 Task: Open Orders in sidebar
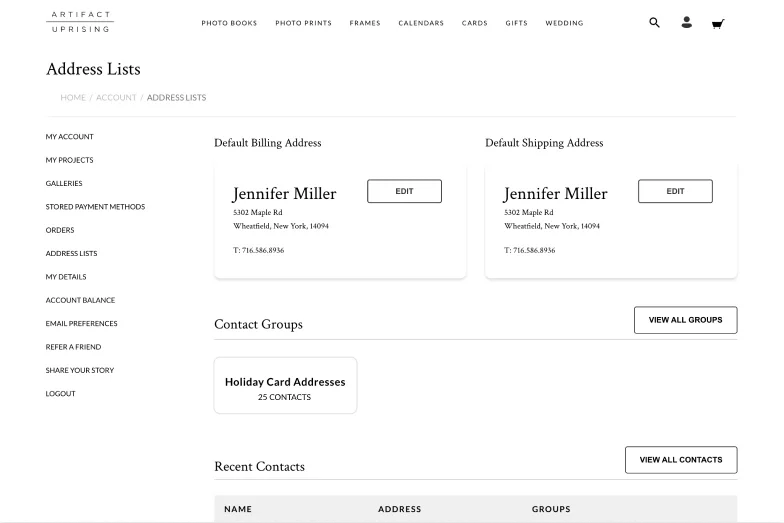(x=60, y=230)
